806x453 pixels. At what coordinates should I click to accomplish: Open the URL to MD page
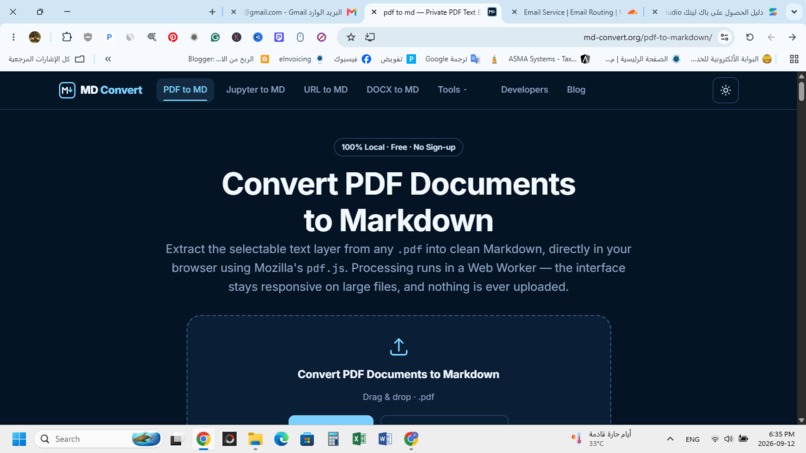pyautogui.click(x=325, y=90)
